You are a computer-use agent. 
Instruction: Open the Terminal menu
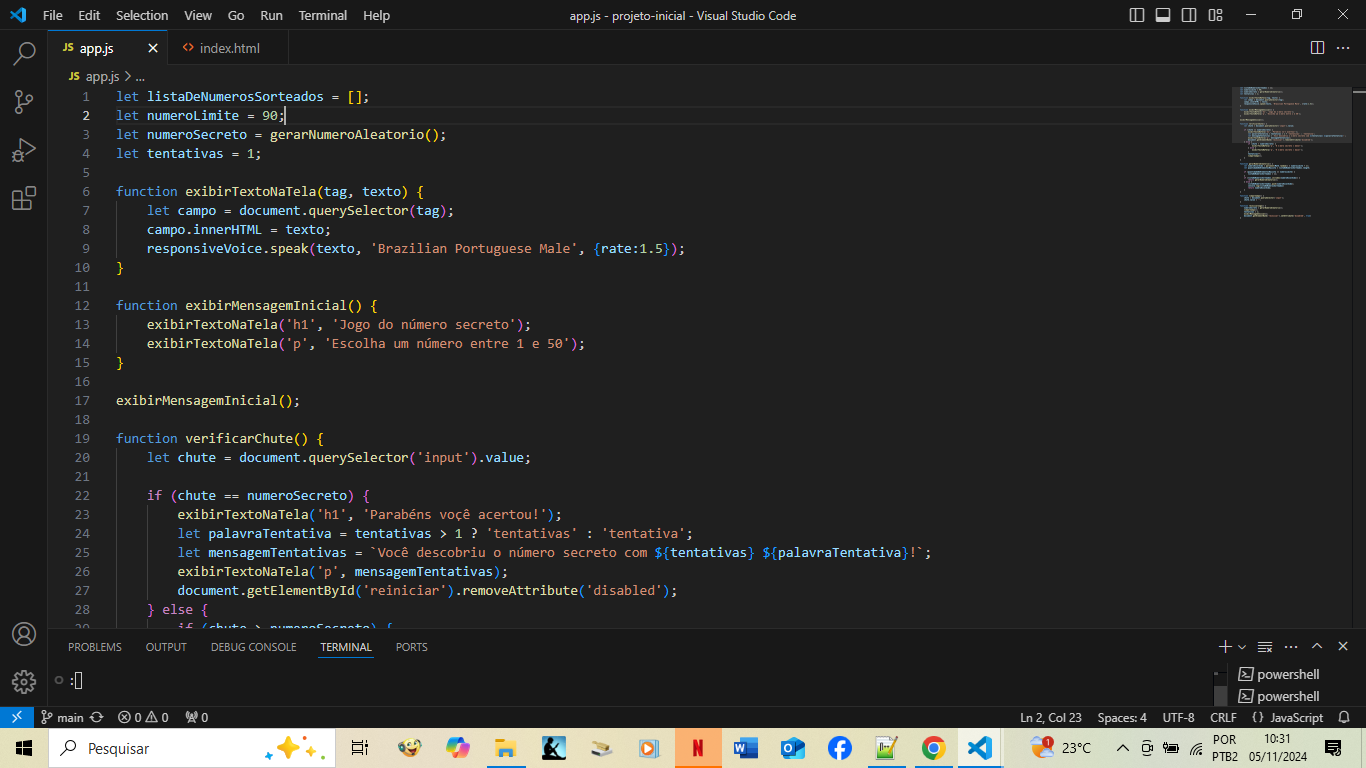[x=323, y=15]
